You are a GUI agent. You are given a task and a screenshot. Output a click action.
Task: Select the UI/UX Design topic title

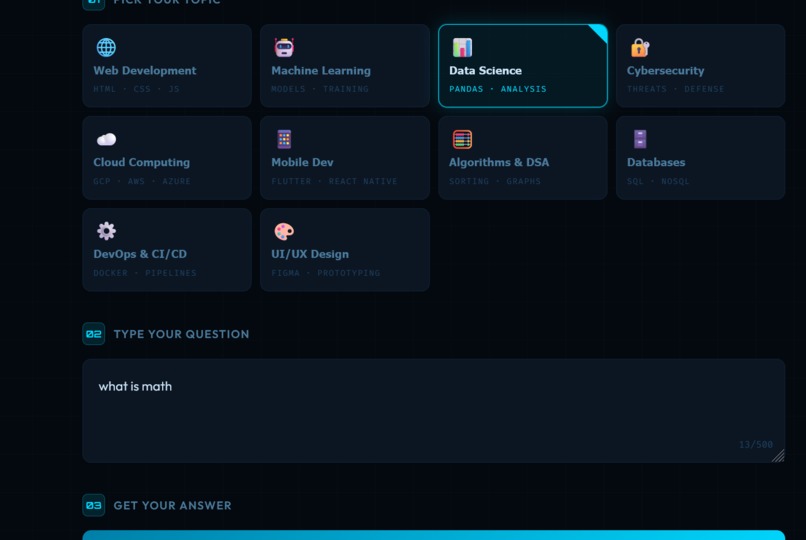(x=310, y=254)
